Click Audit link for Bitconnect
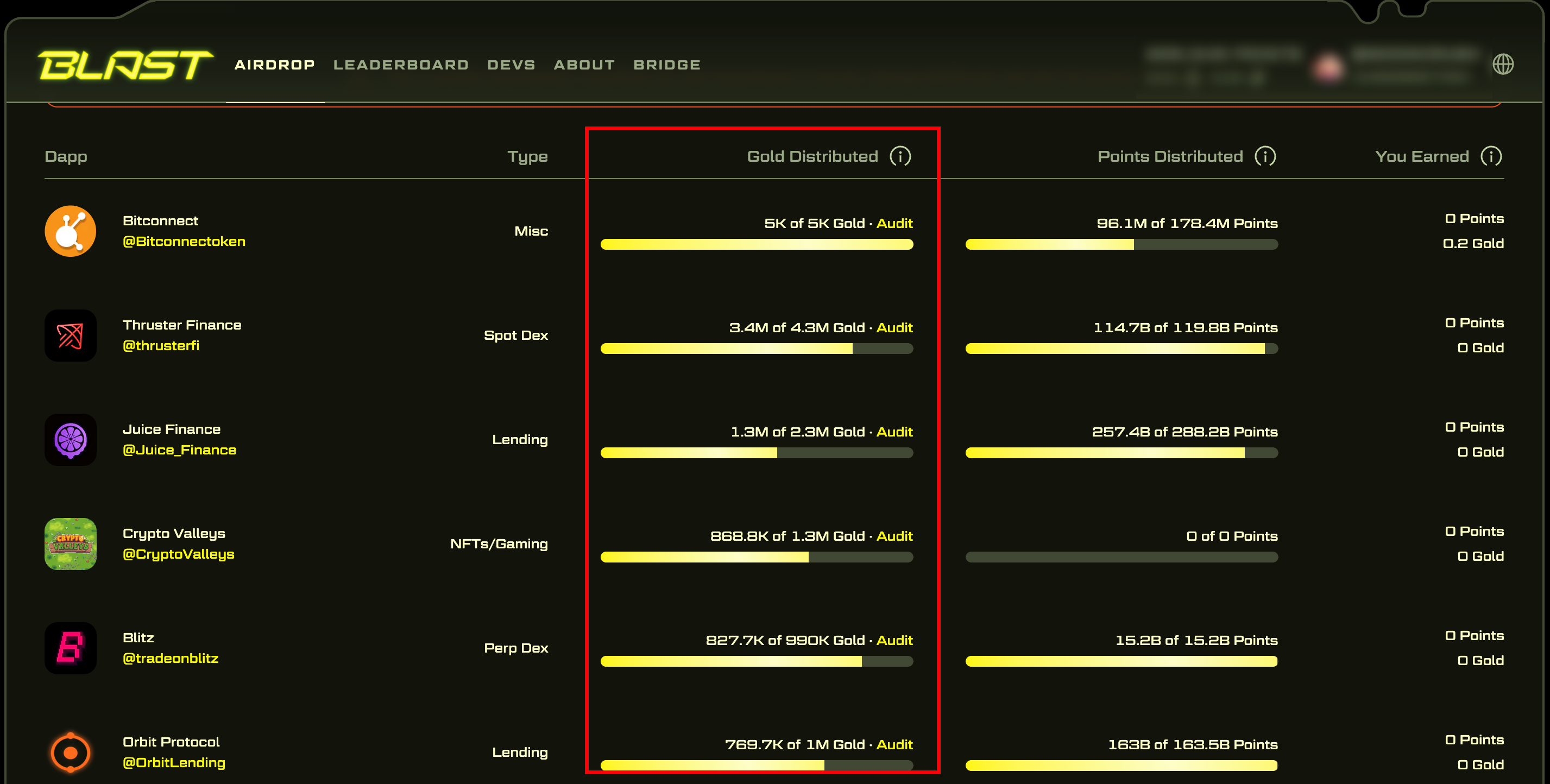1550x784 pixels. [894, 223]
